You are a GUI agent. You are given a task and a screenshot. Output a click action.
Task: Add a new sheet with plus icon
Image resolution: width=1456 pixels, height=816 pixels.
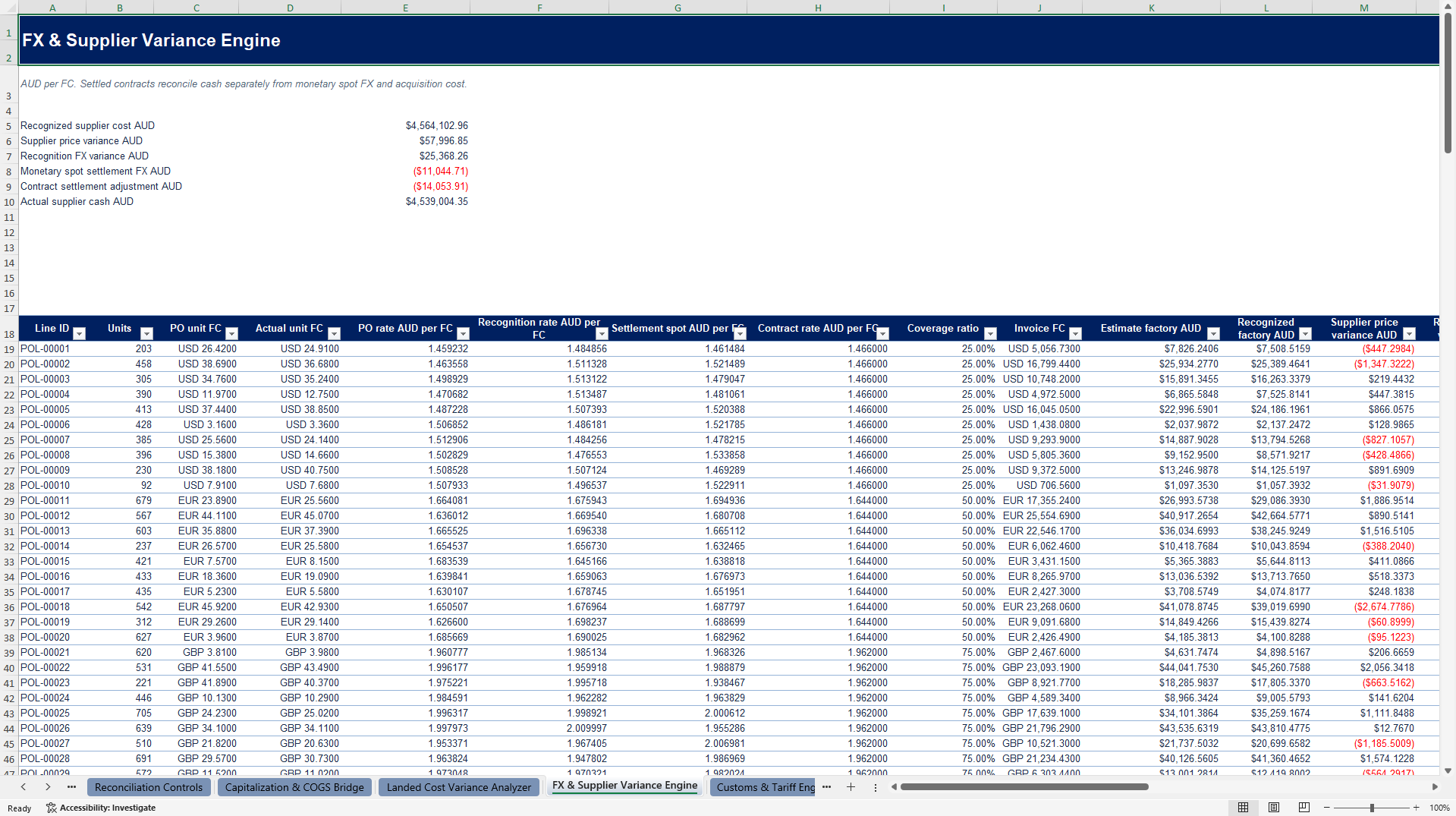[x=851, y=787]
